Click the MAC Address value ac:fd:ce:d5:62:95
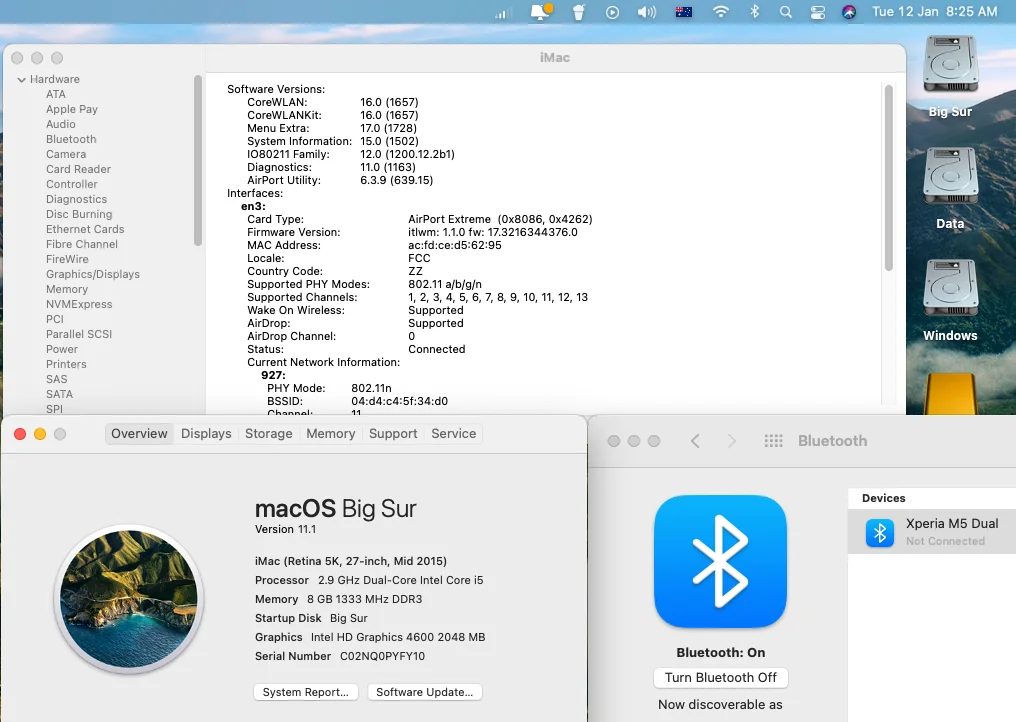Screen dimensions: 1016x722 tap(455, 245)
